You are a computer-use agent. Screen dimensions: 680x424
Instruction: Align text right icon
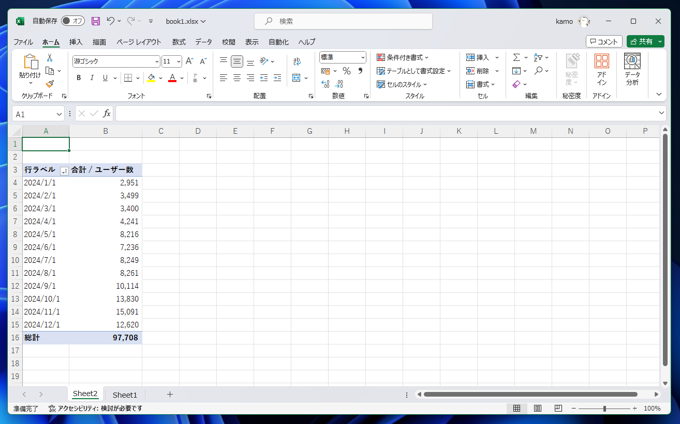click(250, 78)
